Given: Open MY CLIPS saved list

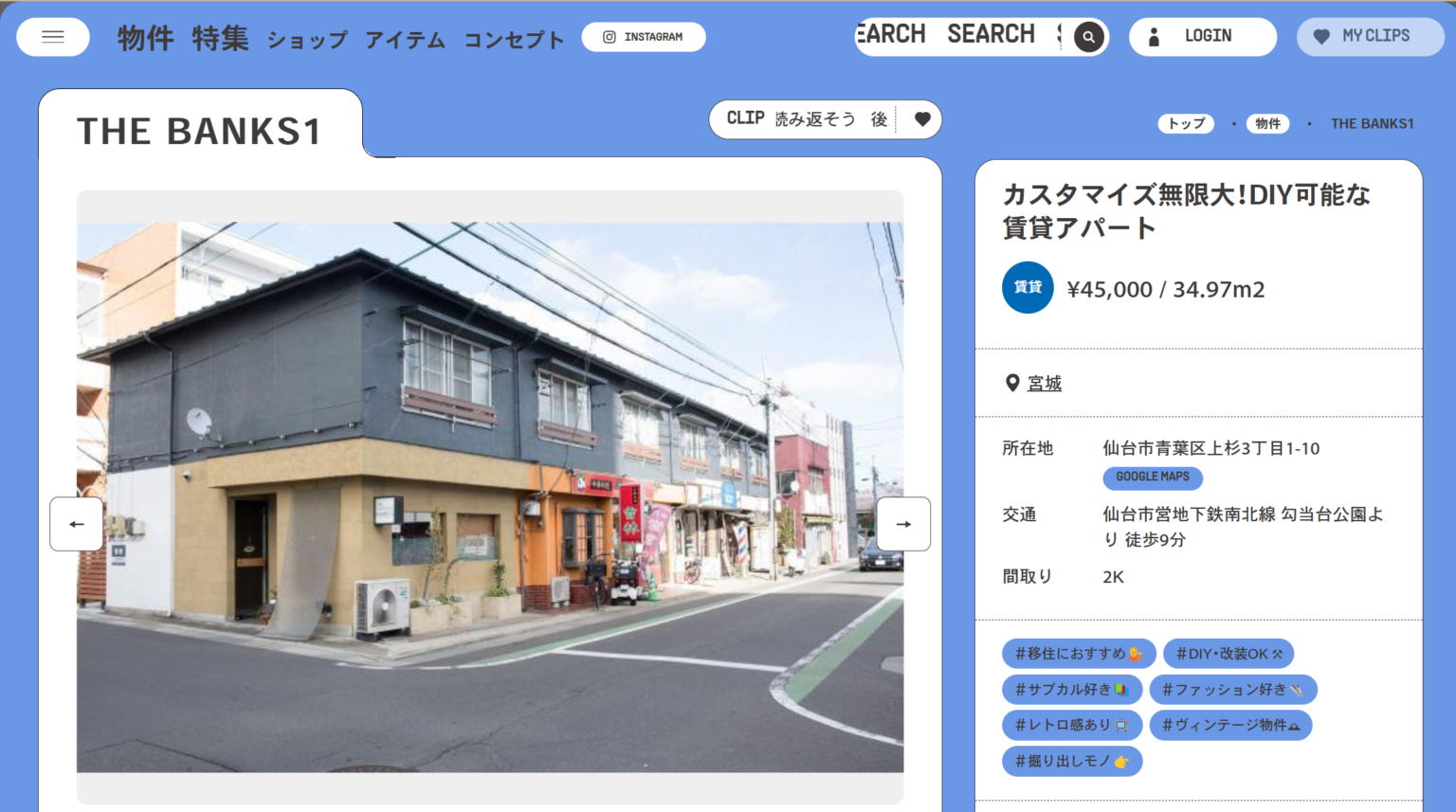Looking at the screenshot, I should coord(1369,37).
